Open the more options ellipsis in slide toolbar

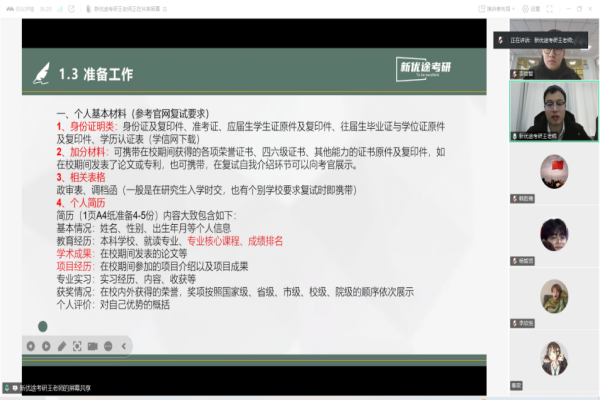click(x=108, y=345)
